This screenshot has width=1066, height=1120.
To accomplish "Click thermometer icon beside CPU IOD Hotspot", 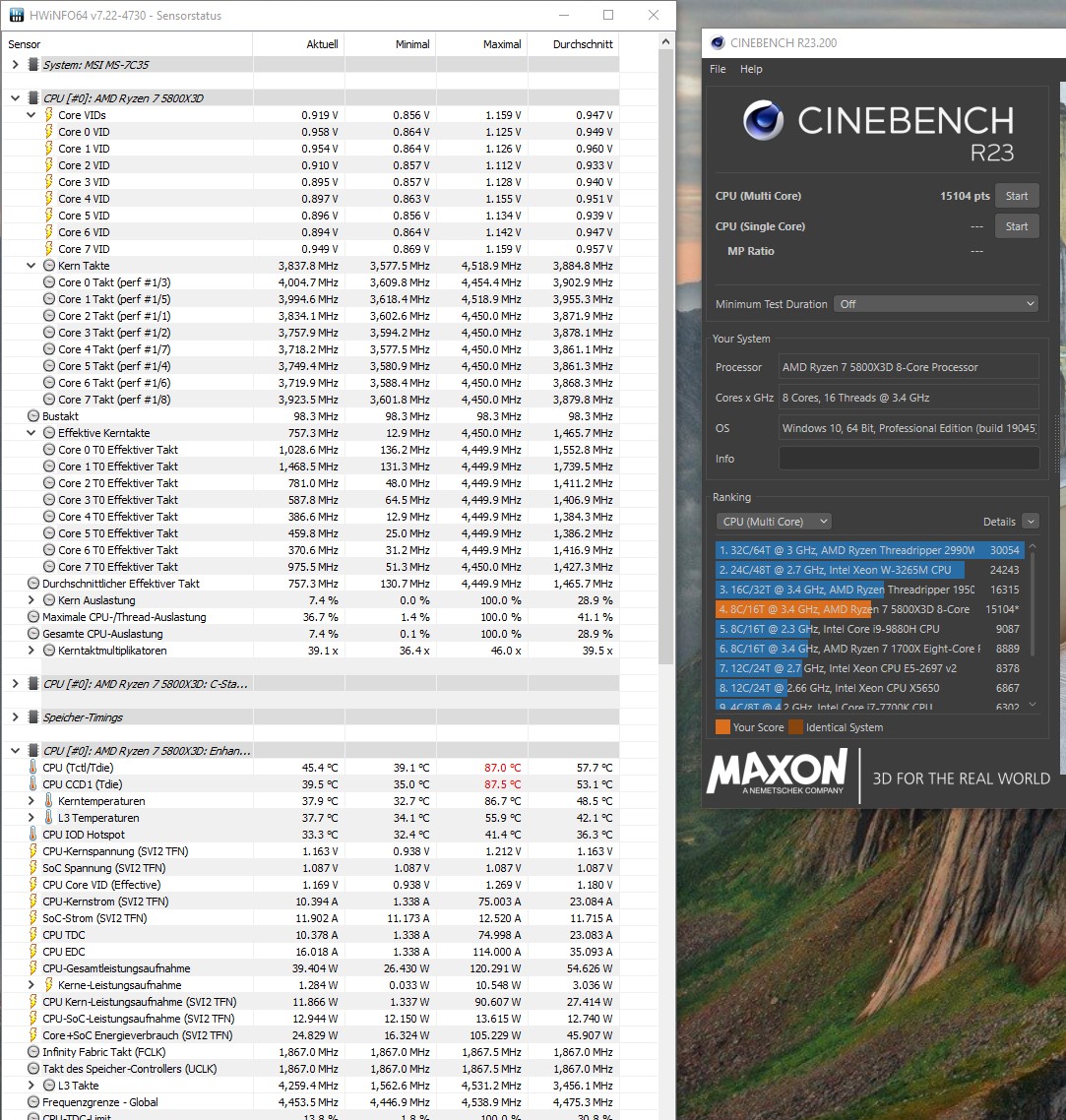I will (32, 835).
